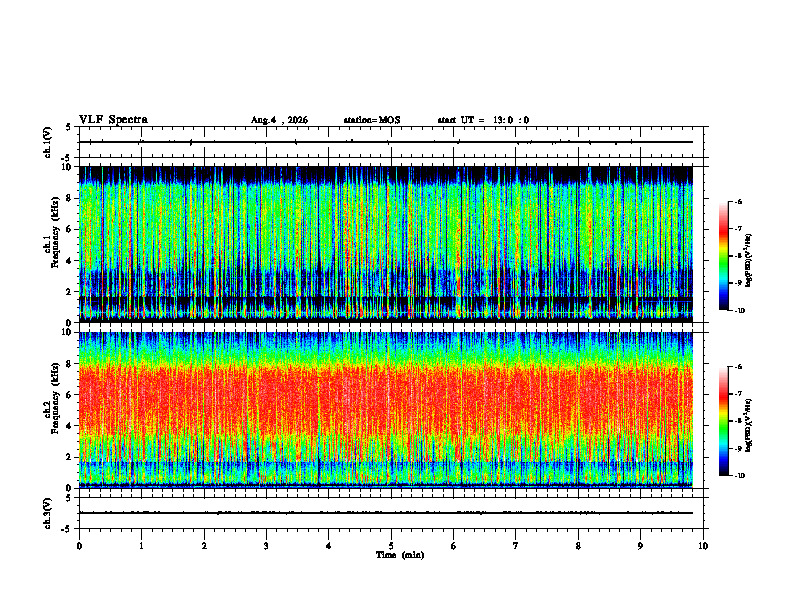Click the ch.1 Frequency (kHz) axis label
792x612 pixels.
tap(52, 244)
